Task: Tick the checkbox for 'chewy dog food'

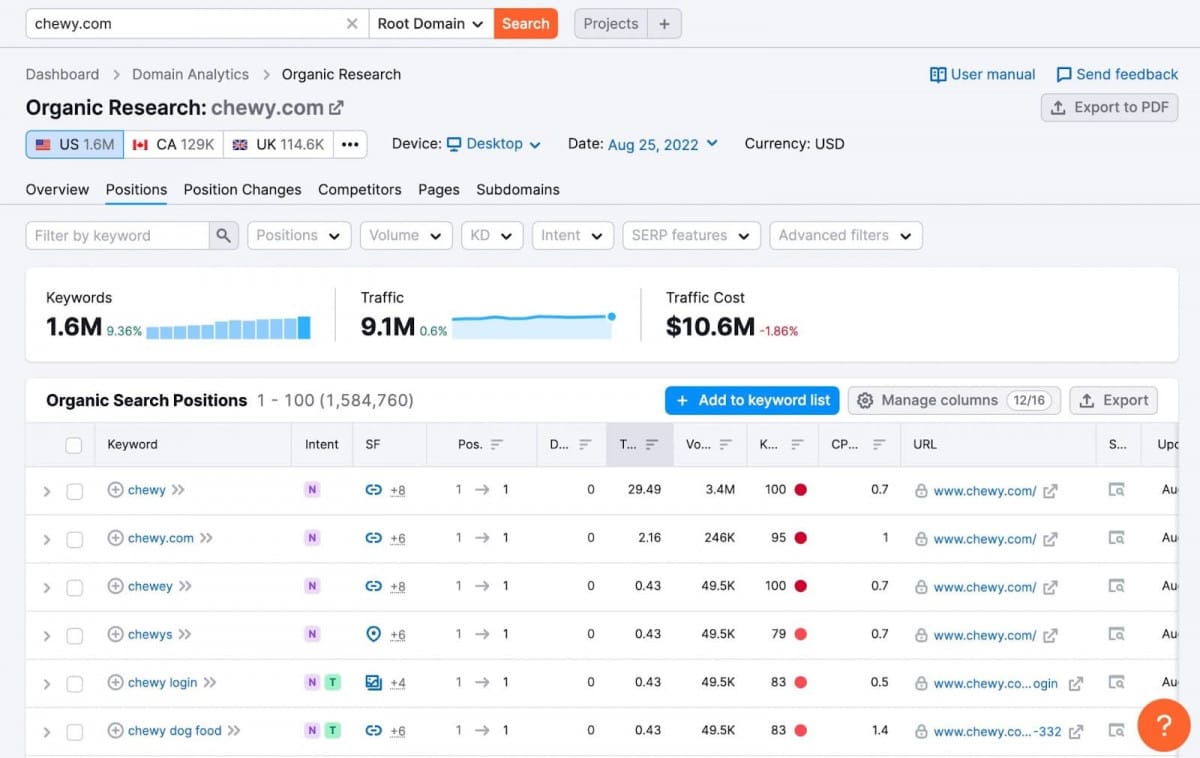Action: click(74, 731)
